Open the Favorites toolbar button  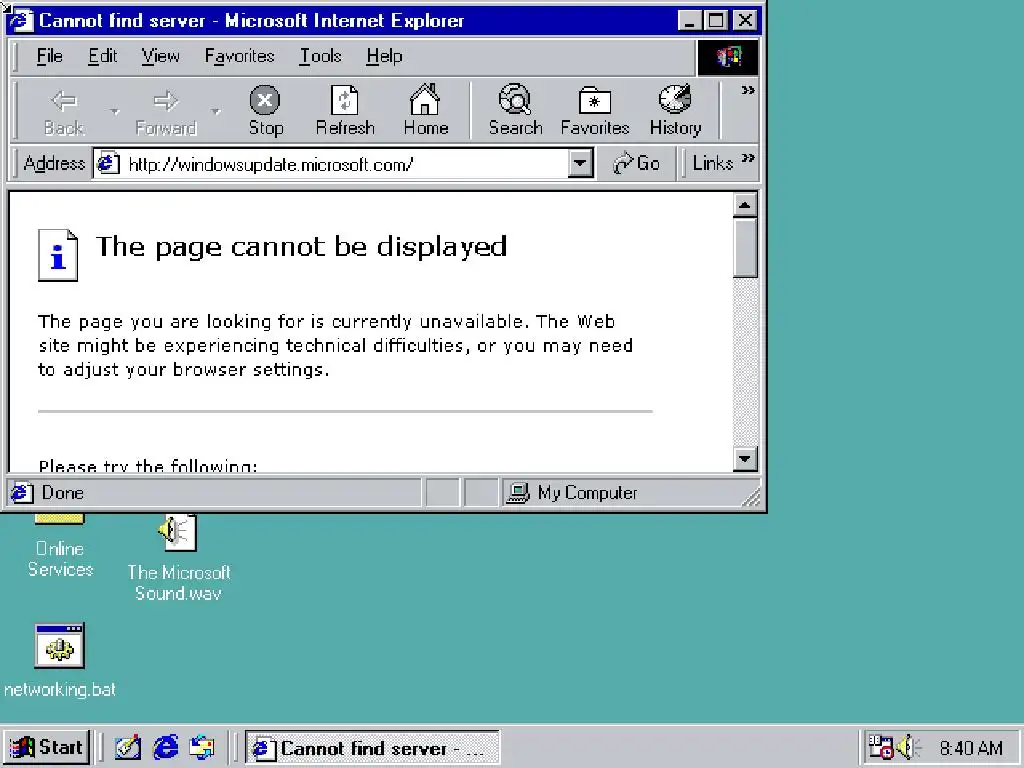click(x=594, y=111)
